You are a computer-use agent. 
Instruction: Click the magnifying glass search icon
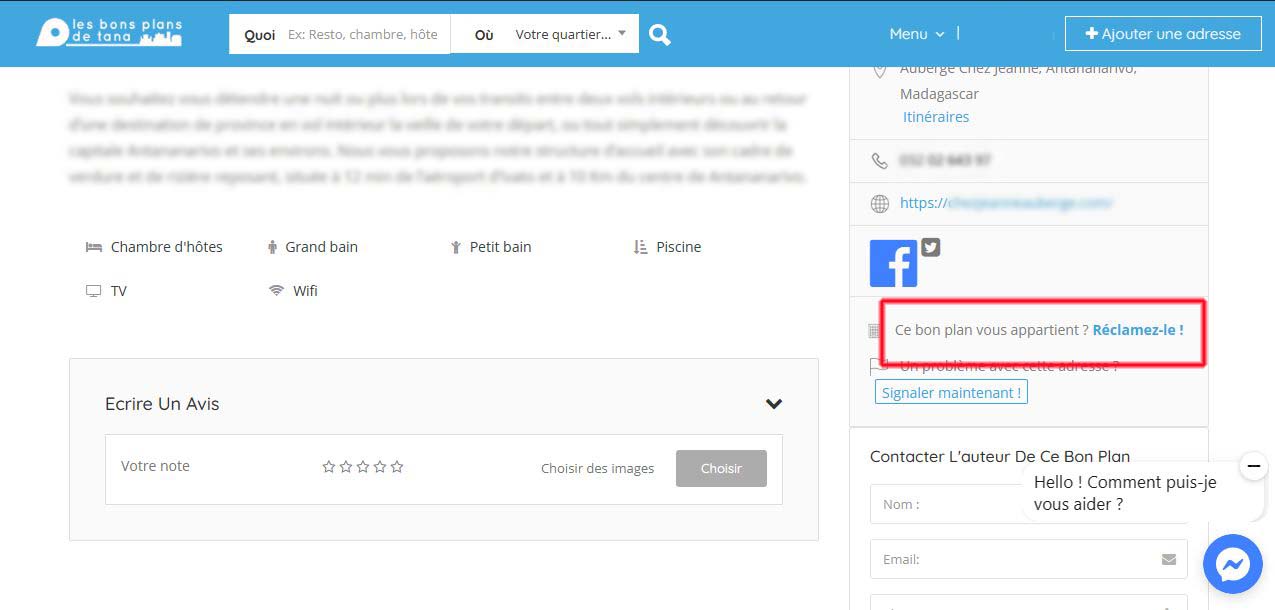click(659, 34)
